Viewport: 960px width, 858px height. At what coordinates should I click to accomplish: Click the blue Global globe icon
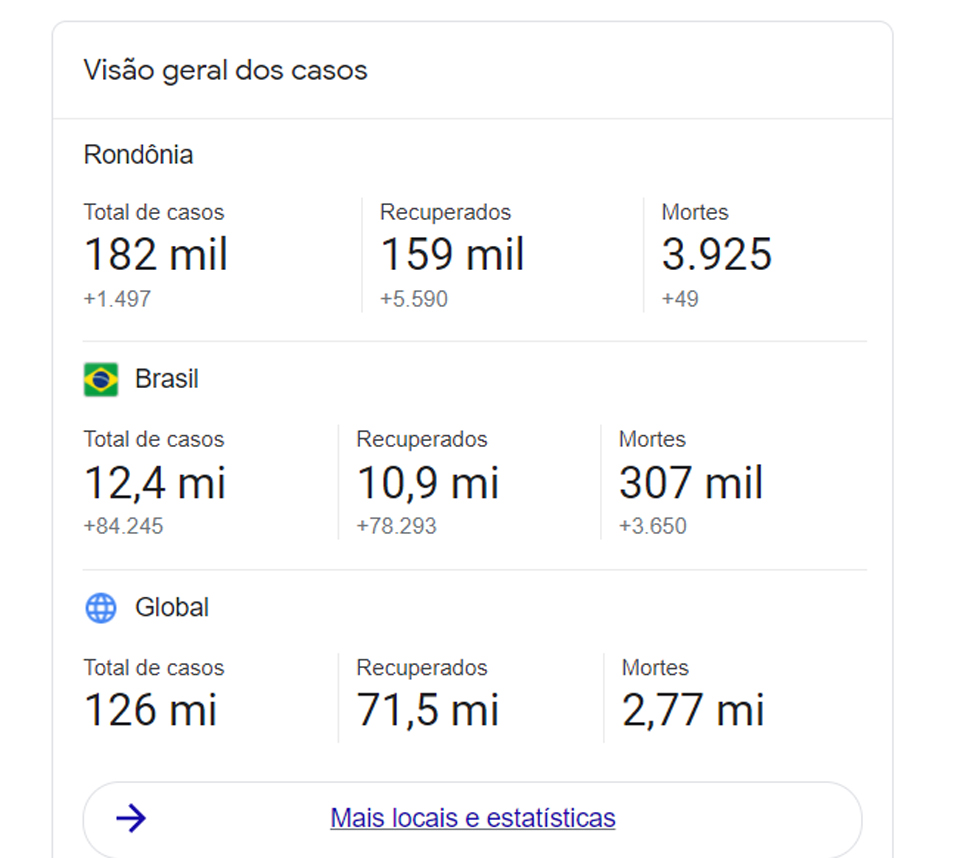(101, 608)
